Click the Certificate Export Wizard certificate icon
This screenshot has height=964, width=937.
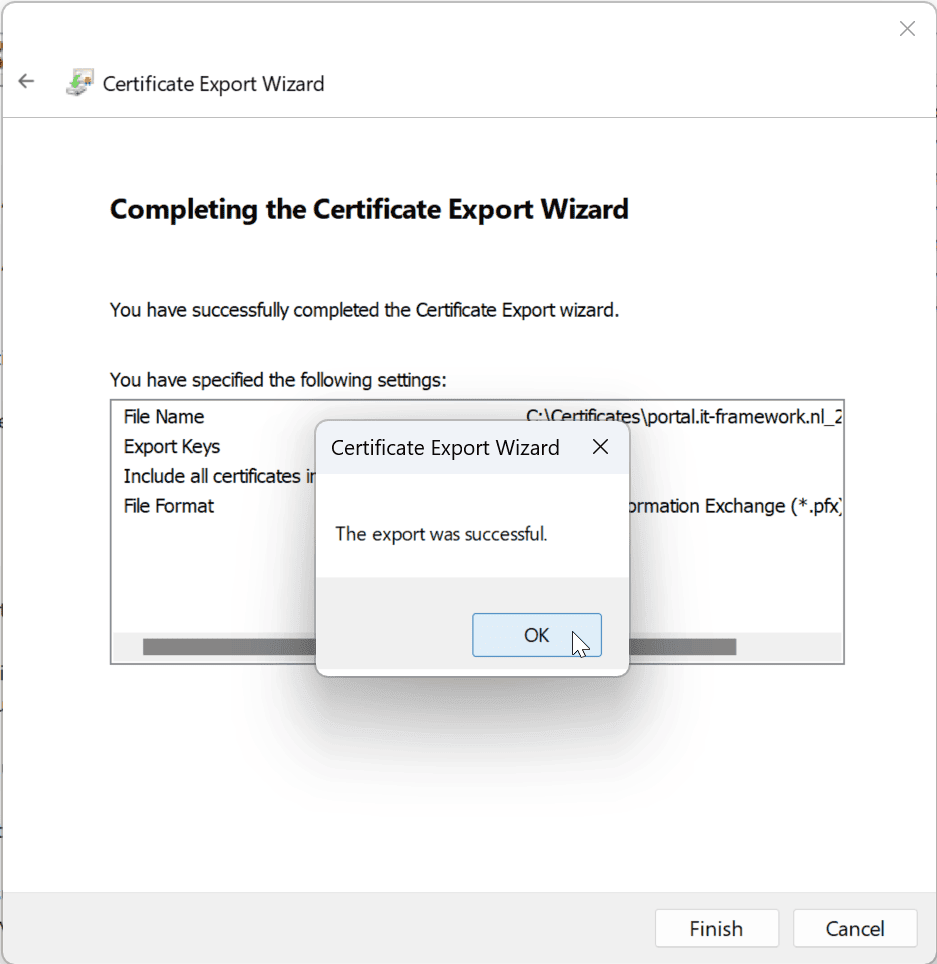(77, 81)
